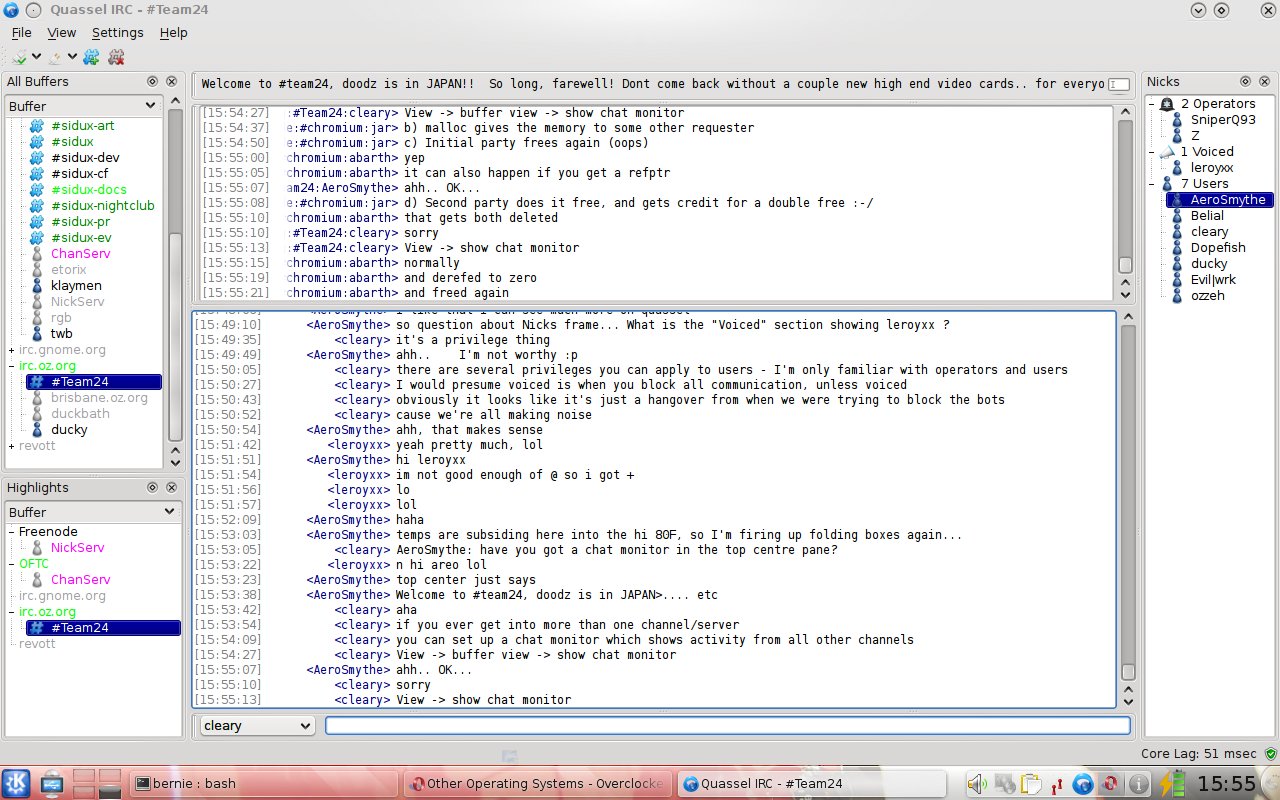Expand the revott network in All Buffers
1280x800 pixels.
click(11, 446)
